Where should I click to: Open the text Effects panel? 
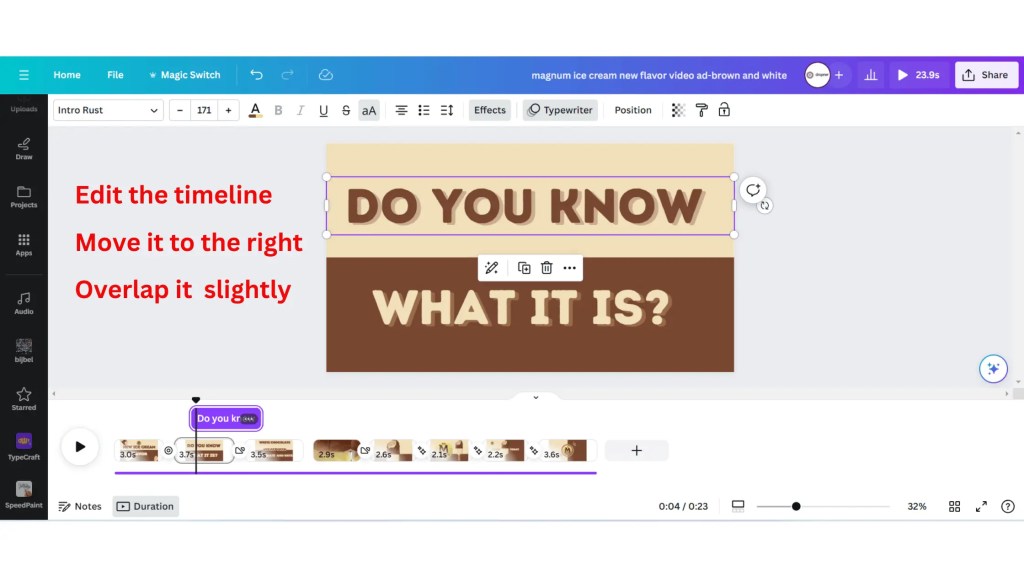pyautogui.click(x=489, y=110)
